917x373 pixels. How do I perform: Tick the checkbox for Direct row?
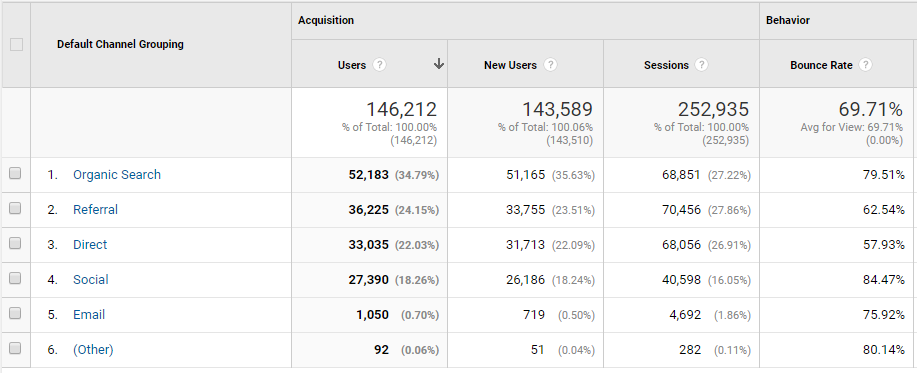15,243
